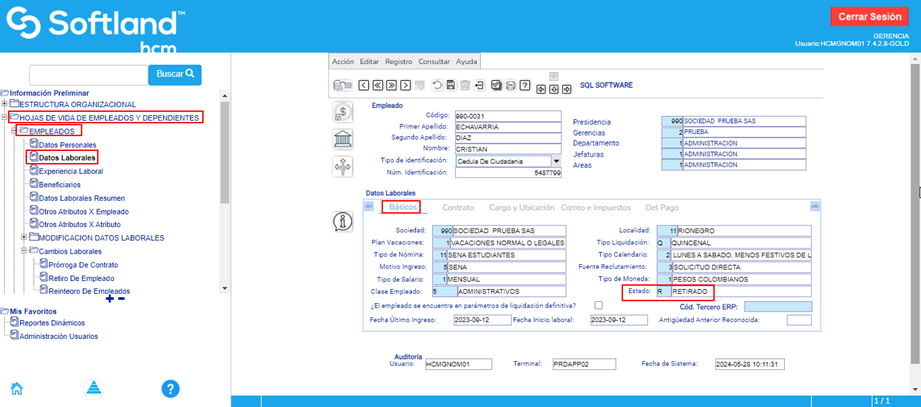This screenshot has height=407, width=921.
Task: Click the Buscar search button
Action: pos(175,74)
